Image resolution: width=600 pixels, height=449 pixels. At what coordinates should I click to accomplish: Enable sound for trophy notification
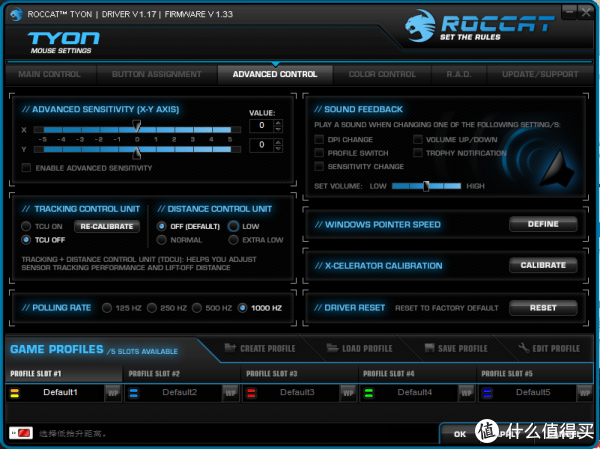pyautogui.click(x=417, y=153)
